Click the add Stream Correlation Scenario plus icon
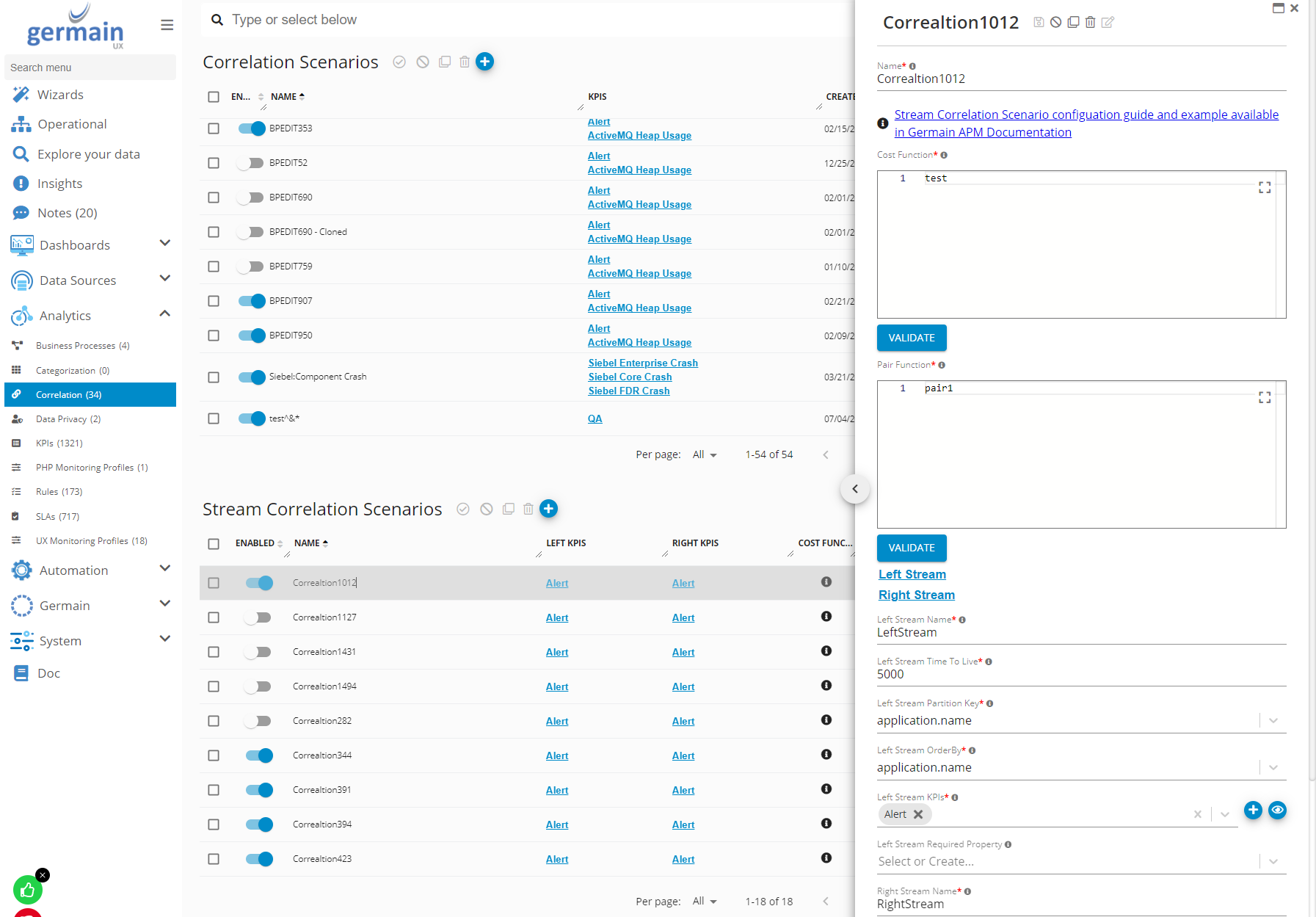Viewport: 1316px width, 917px height. [x=548, y=509]
